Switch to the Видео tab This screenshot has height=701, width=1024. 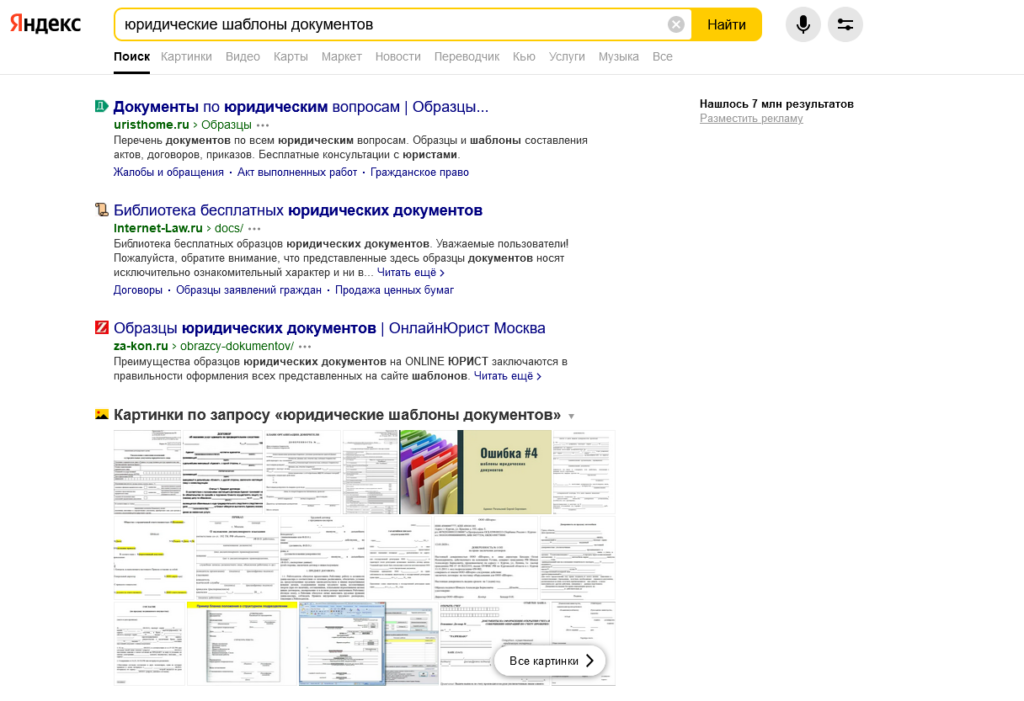[243, 57]
